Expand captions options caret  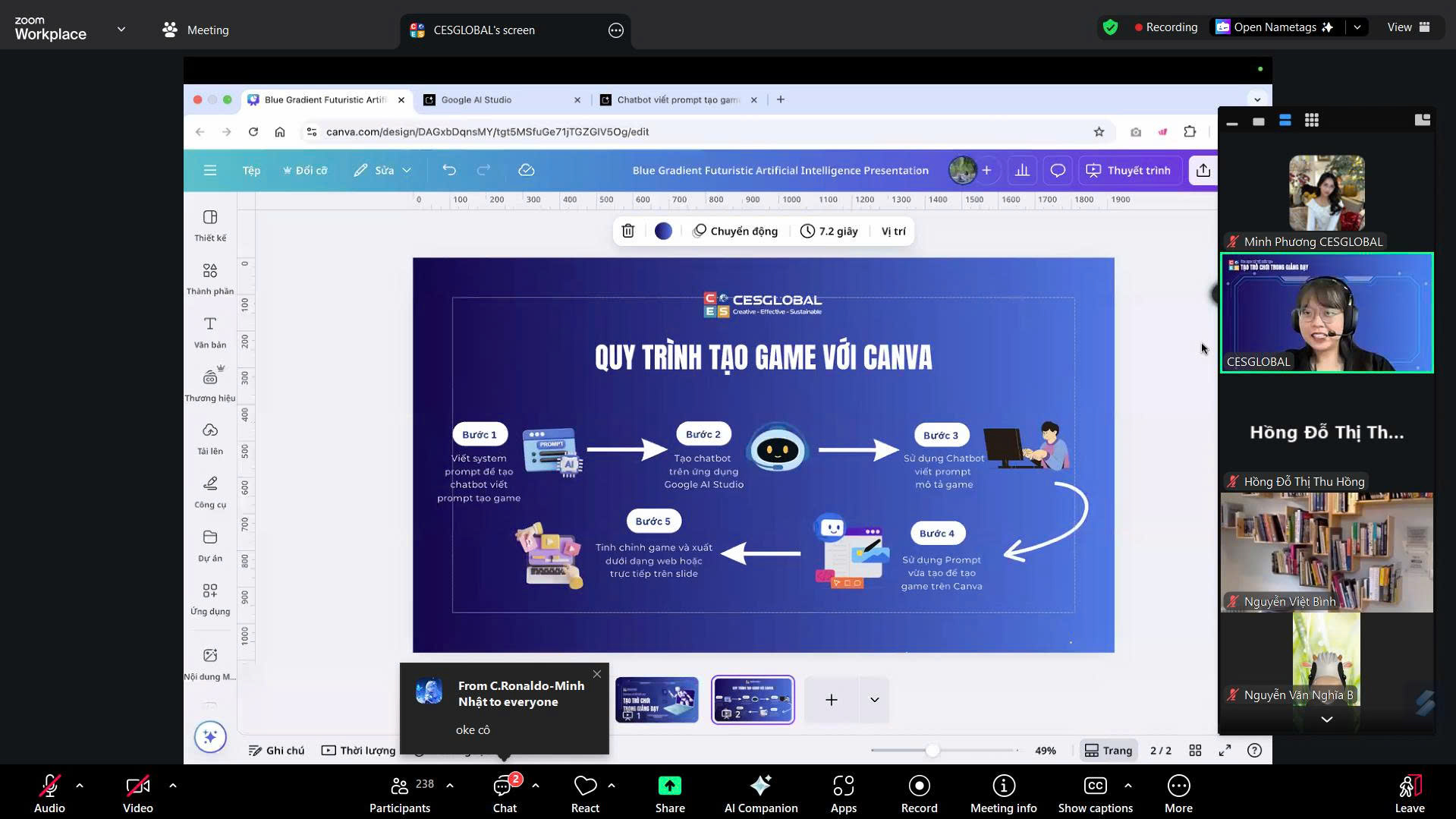[1127, 786]
